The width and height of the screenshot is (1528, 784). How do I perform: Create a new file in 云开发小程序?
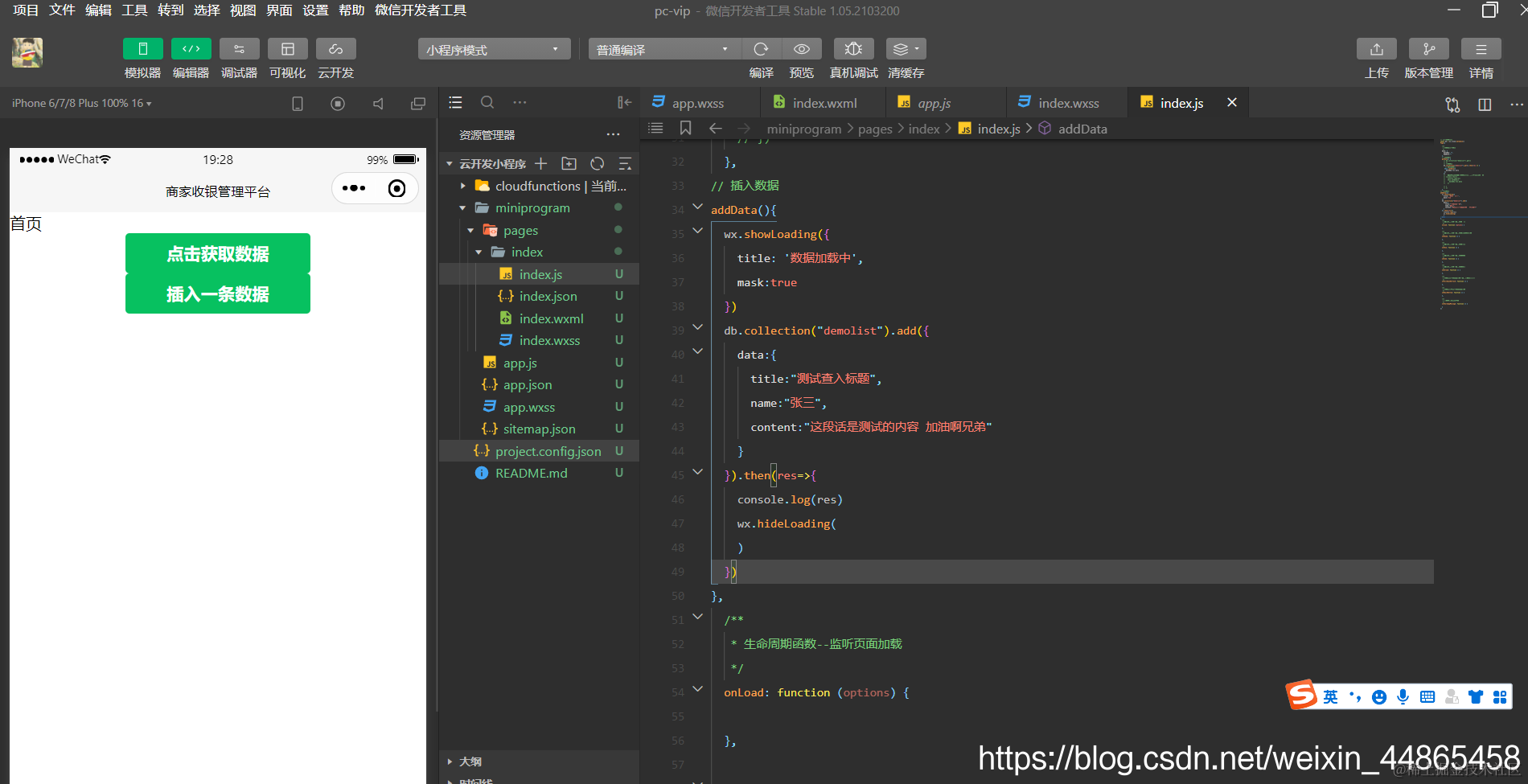[x=541, y=163]
